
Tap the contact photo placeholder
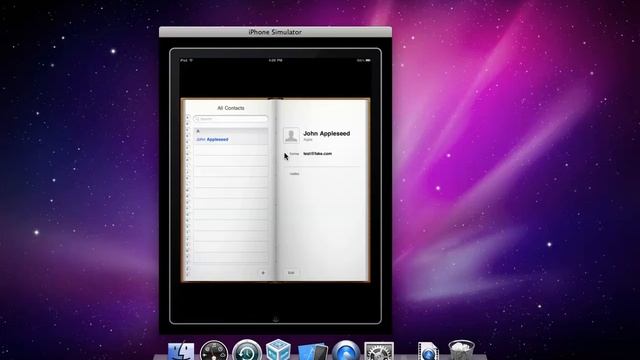tap(291, 136)
